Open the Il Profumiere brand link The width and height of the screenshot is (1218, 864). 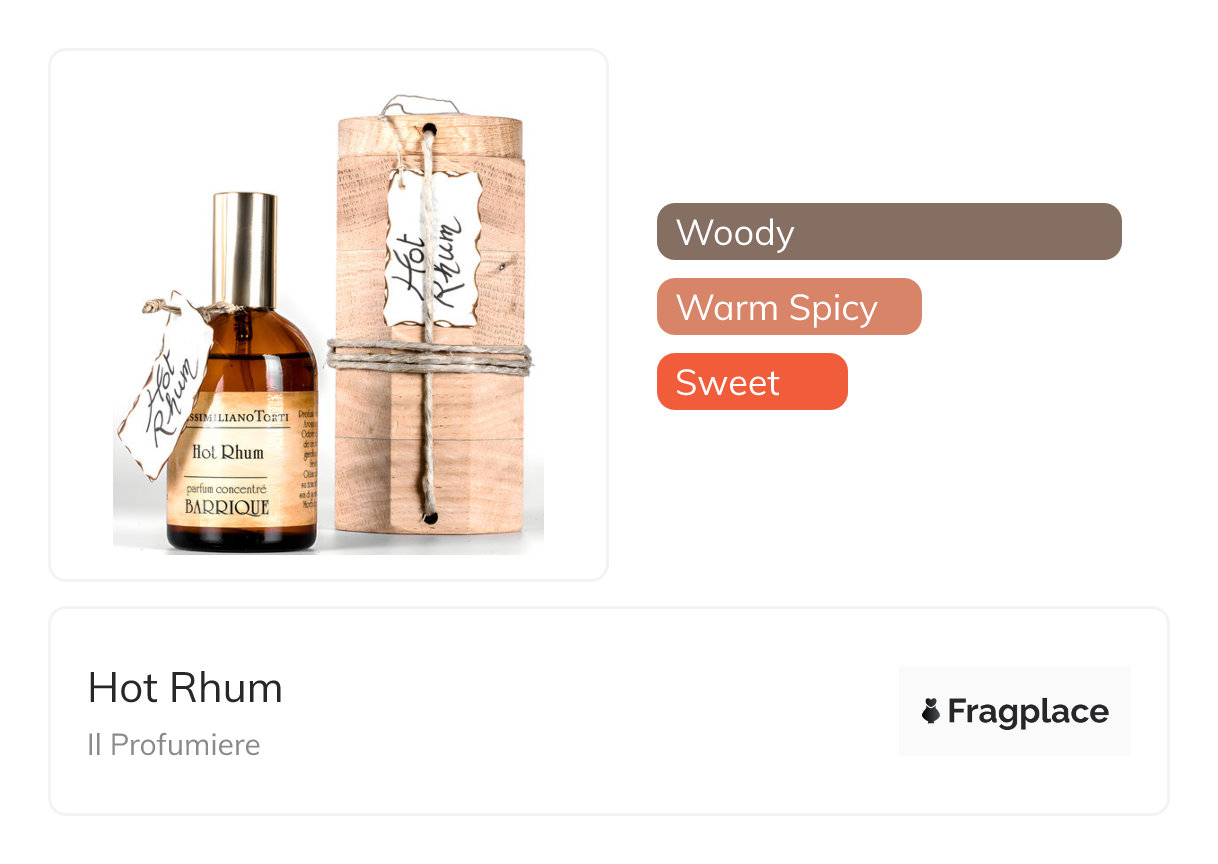coord(174,745)
